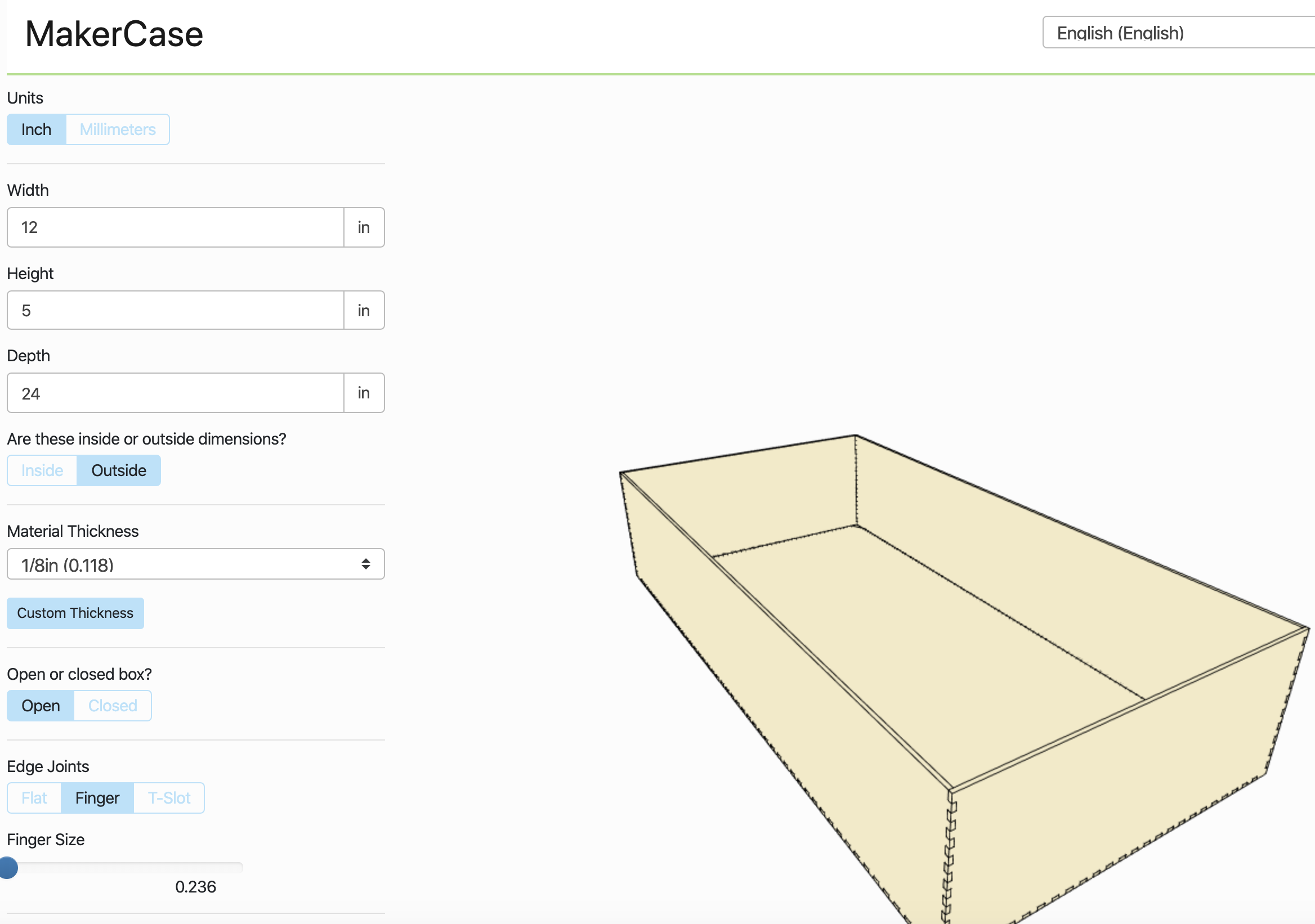Set edge joints to T-Slot
This screenshot has height=924, width=1315.
pos(169,797)
